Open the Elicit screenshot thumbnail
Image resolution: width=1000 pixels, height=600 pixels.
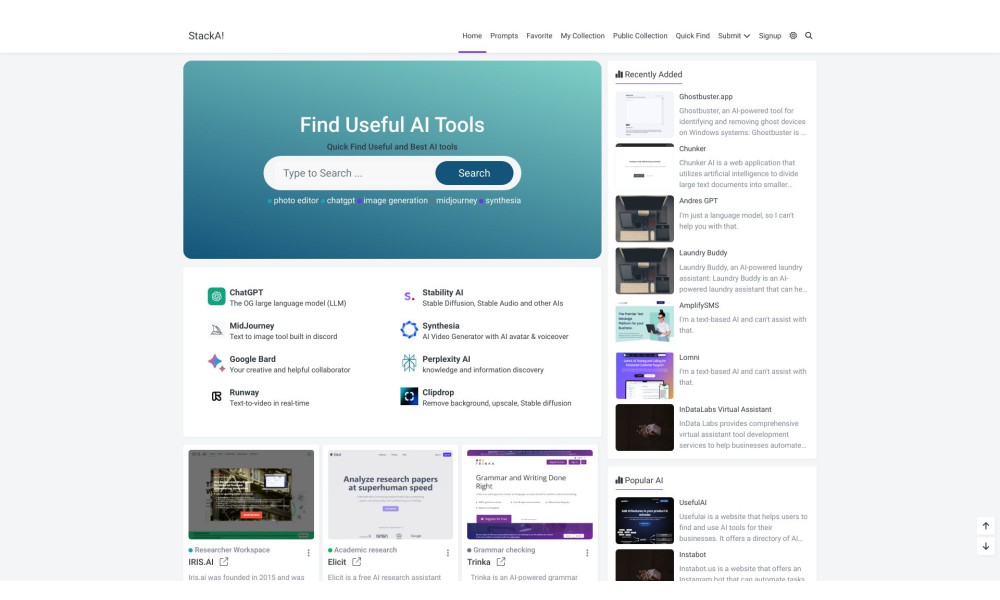390,494
